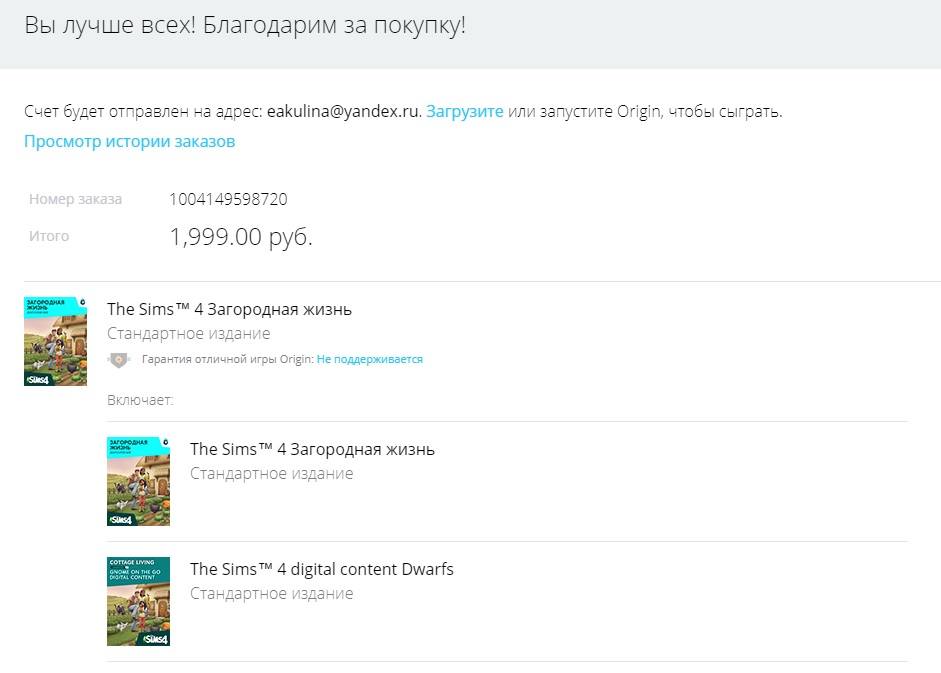Click "Стандартное издание" just above the guarantee line
Viewport: 941px width, 673px height.
coord(188,334)
